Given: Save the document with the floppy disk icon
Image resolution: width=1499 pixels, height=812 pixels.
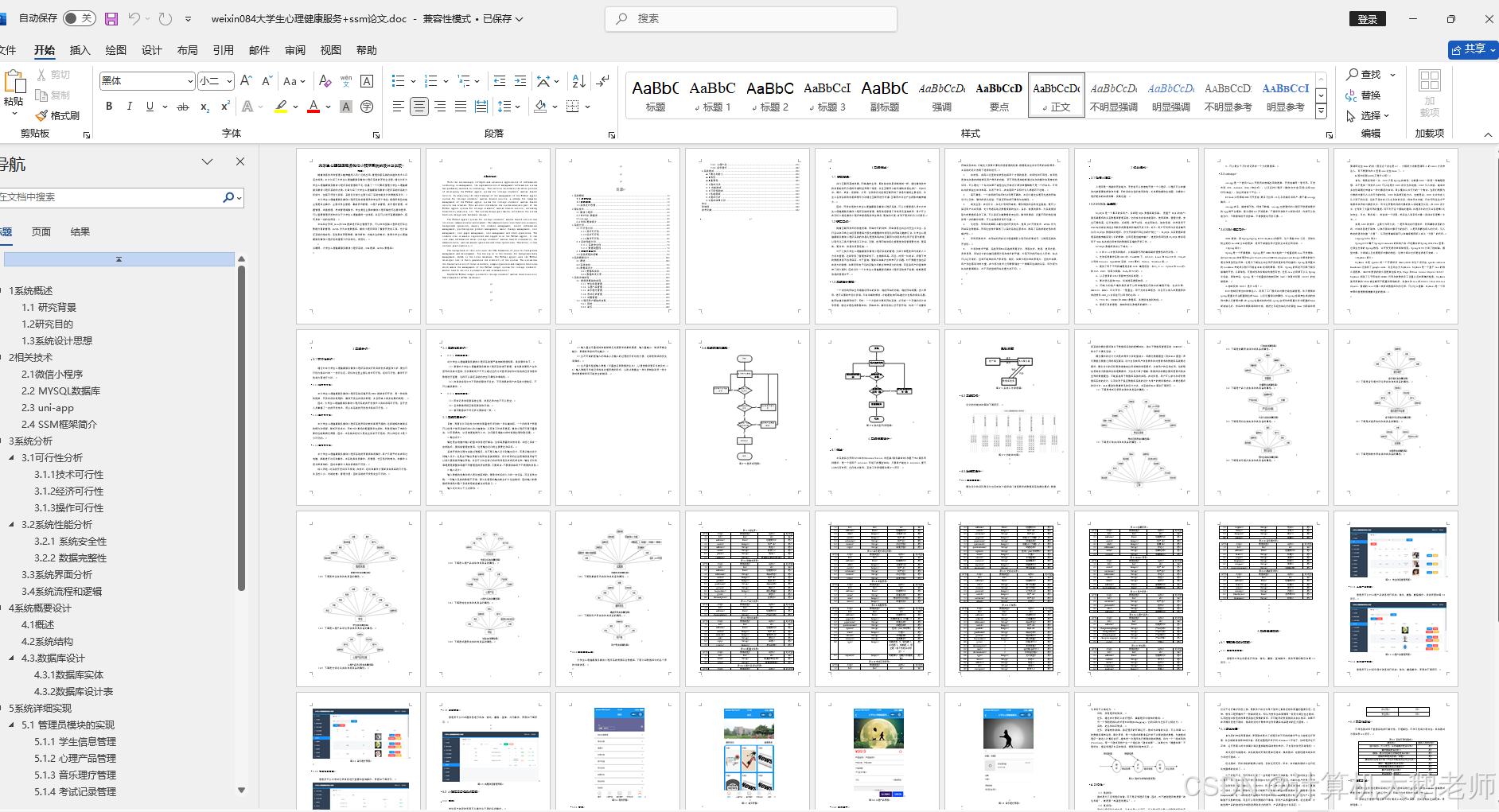Looking at the screenshot, I should point(111,18).
